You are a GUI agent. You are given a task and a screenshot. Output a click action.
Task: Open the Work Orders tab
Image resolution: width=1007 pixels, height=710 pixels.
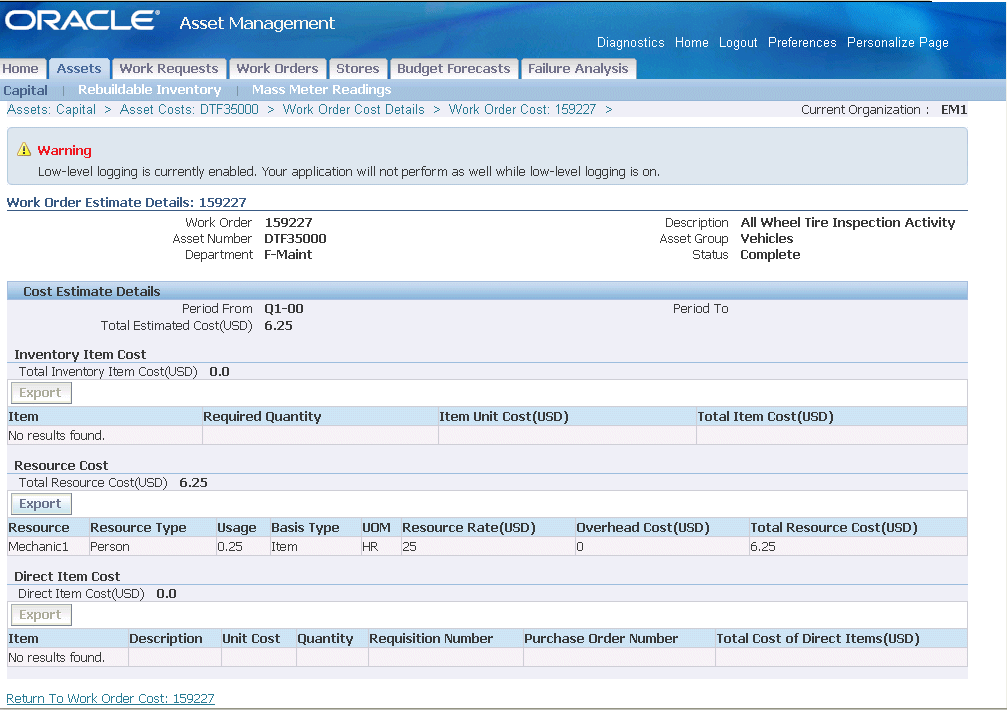[x=277, y=69]
